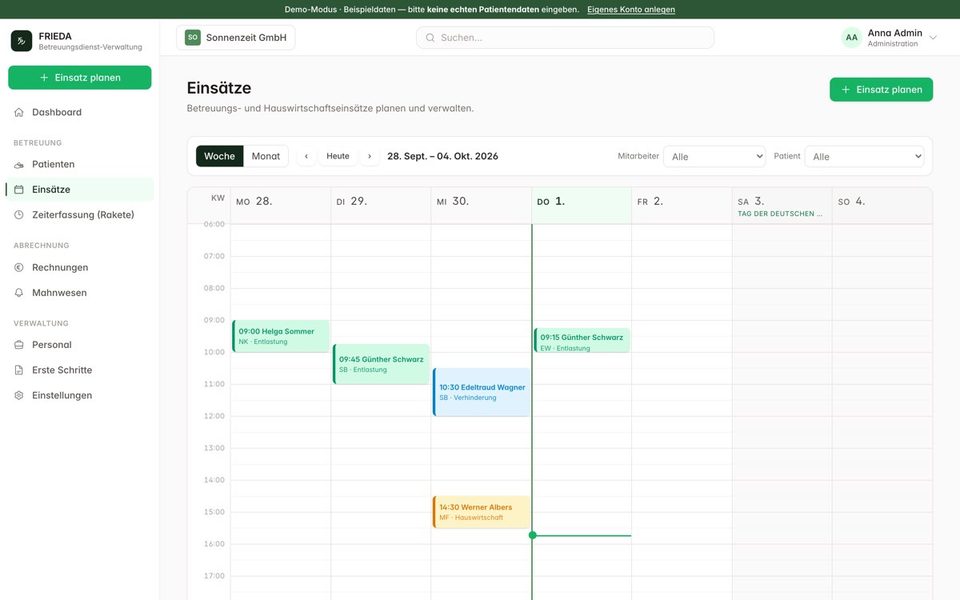Click the Einsätze calendar icon
Screen dimensions: 960x600
click(x=19, y=189)
